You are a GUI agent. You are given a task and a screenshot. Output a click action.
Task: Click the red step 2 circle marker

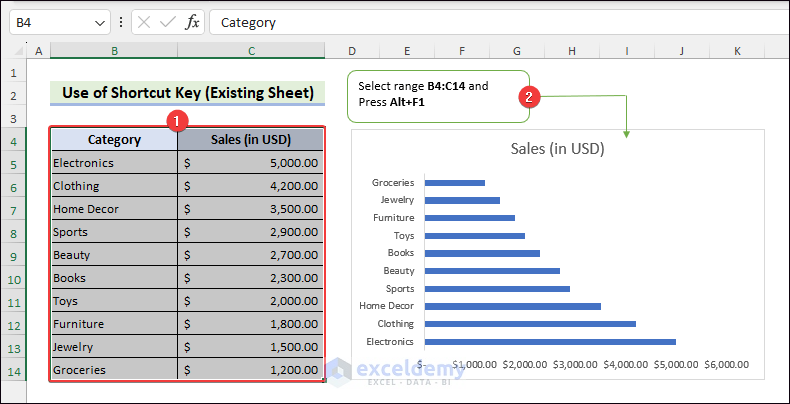[531, 97]
